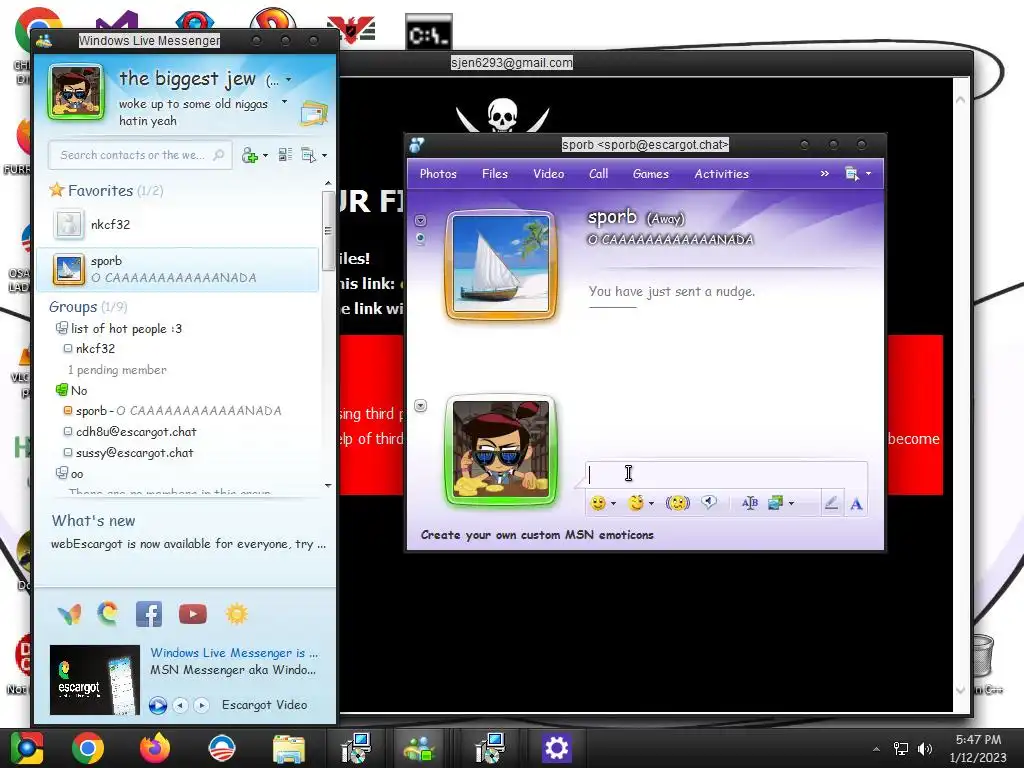Record a voice clip
Image resolution: width=1024 pixels, height=768 pixels.
pos(709,502)
